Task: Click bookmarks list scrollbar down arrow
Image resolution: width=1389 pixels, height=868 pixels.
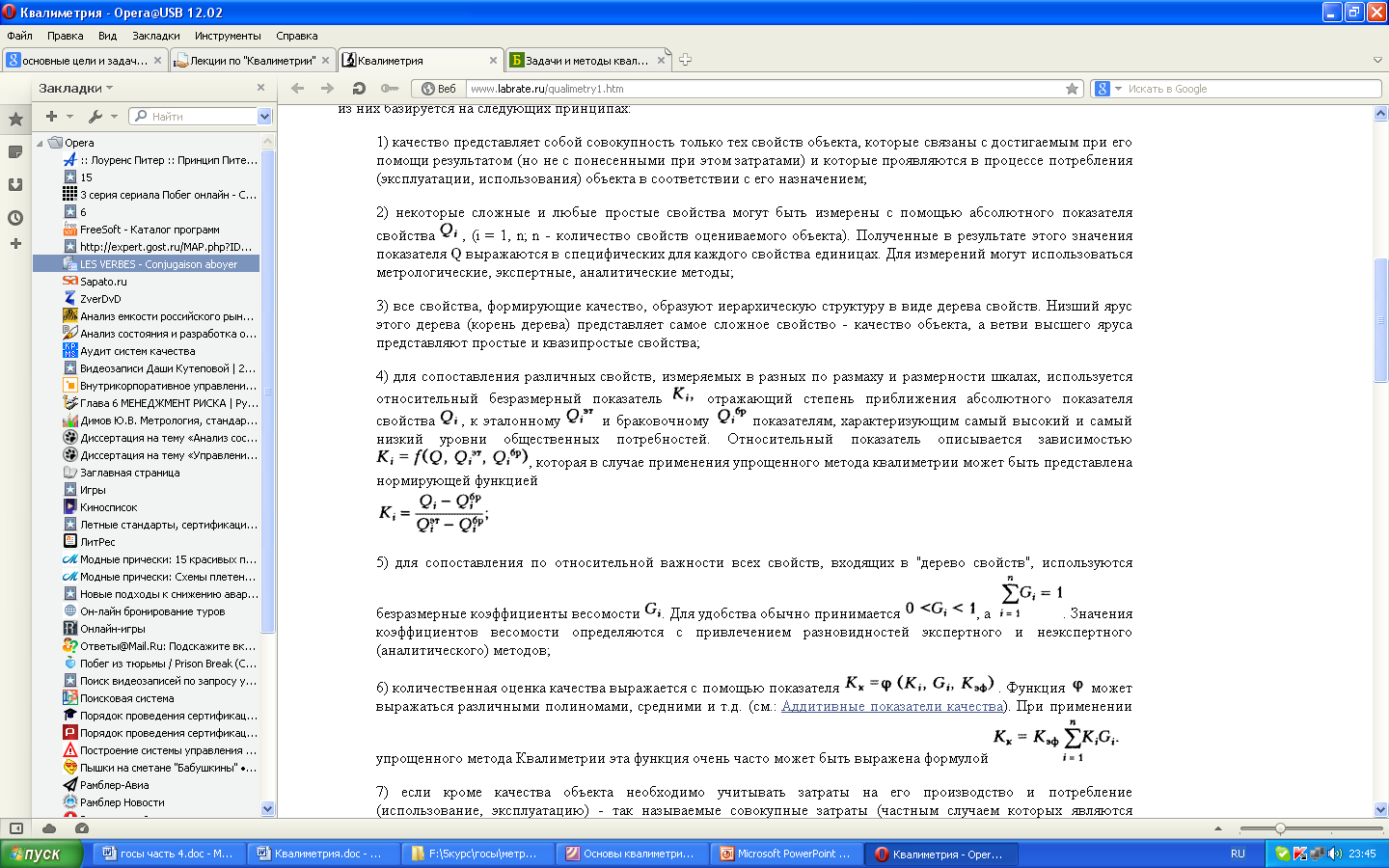Action: pos(268,809)
